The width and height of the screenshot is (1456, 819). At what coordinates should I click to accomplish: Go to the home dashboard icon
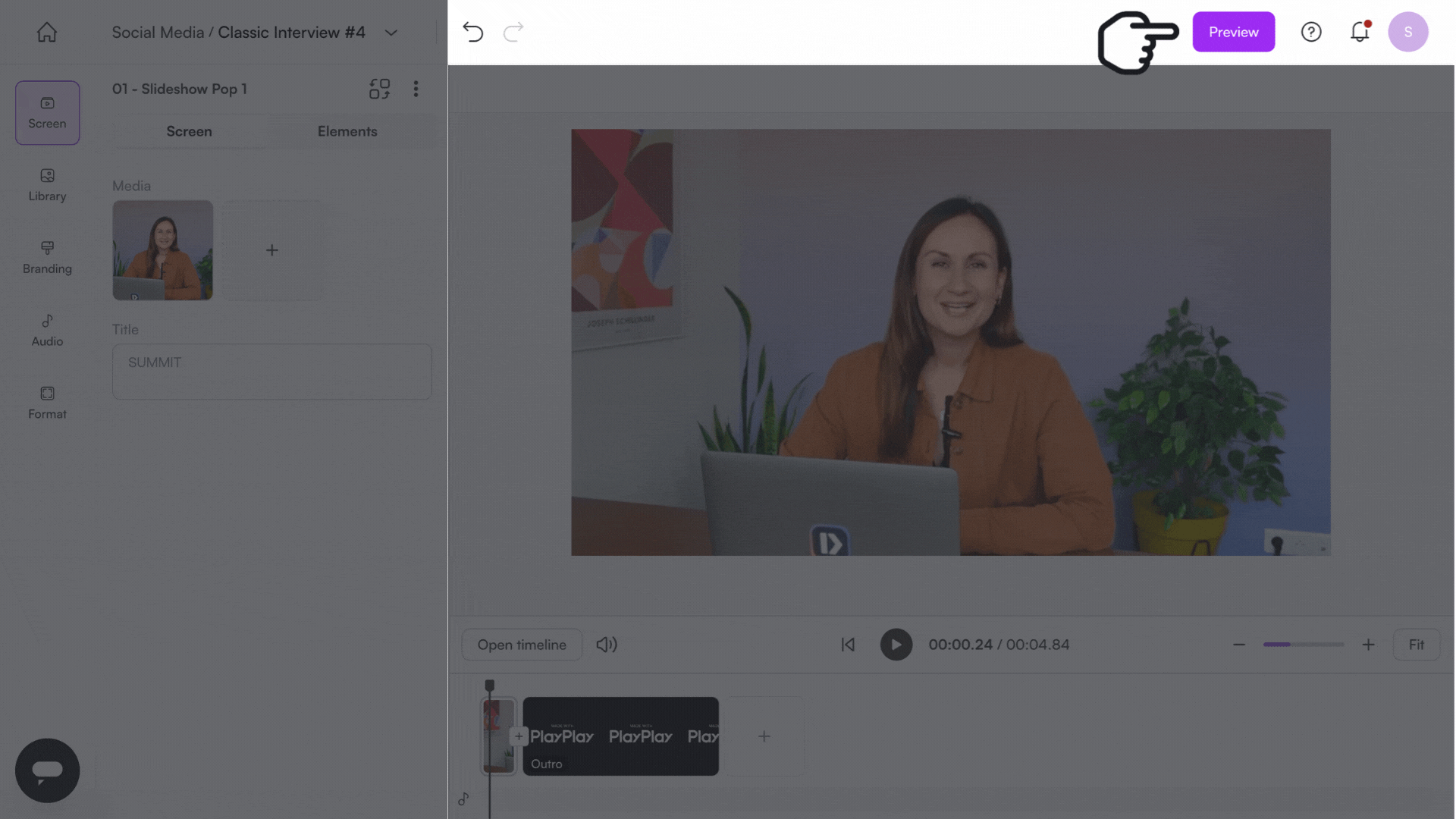point(47,33)
